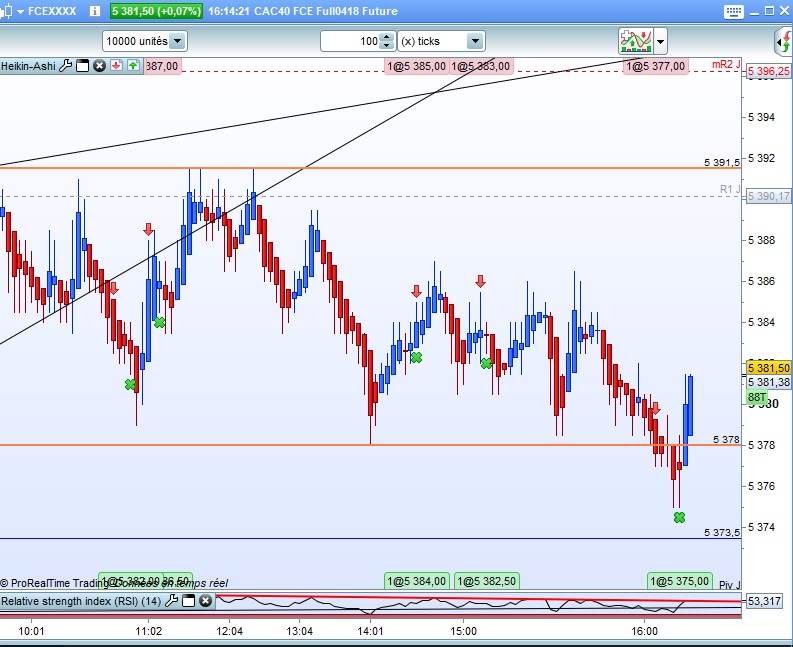Click the RSI value 53,317 tag
The width and height of the screenshot is (793, 647).
pos(764,601)
